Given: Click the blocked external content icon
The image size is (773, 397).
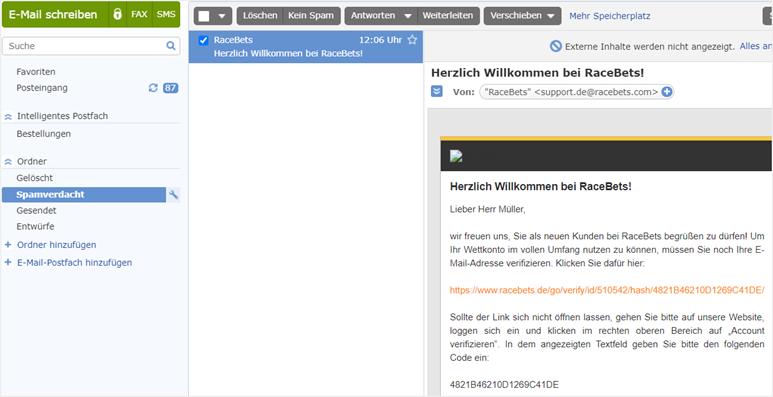Looking at the screenshot, I should (556, 46).
